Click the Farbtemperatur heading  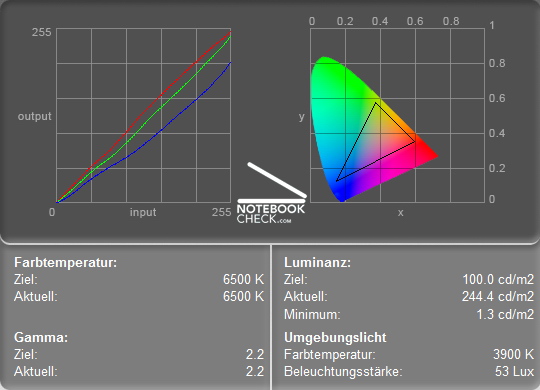(65, 263)
